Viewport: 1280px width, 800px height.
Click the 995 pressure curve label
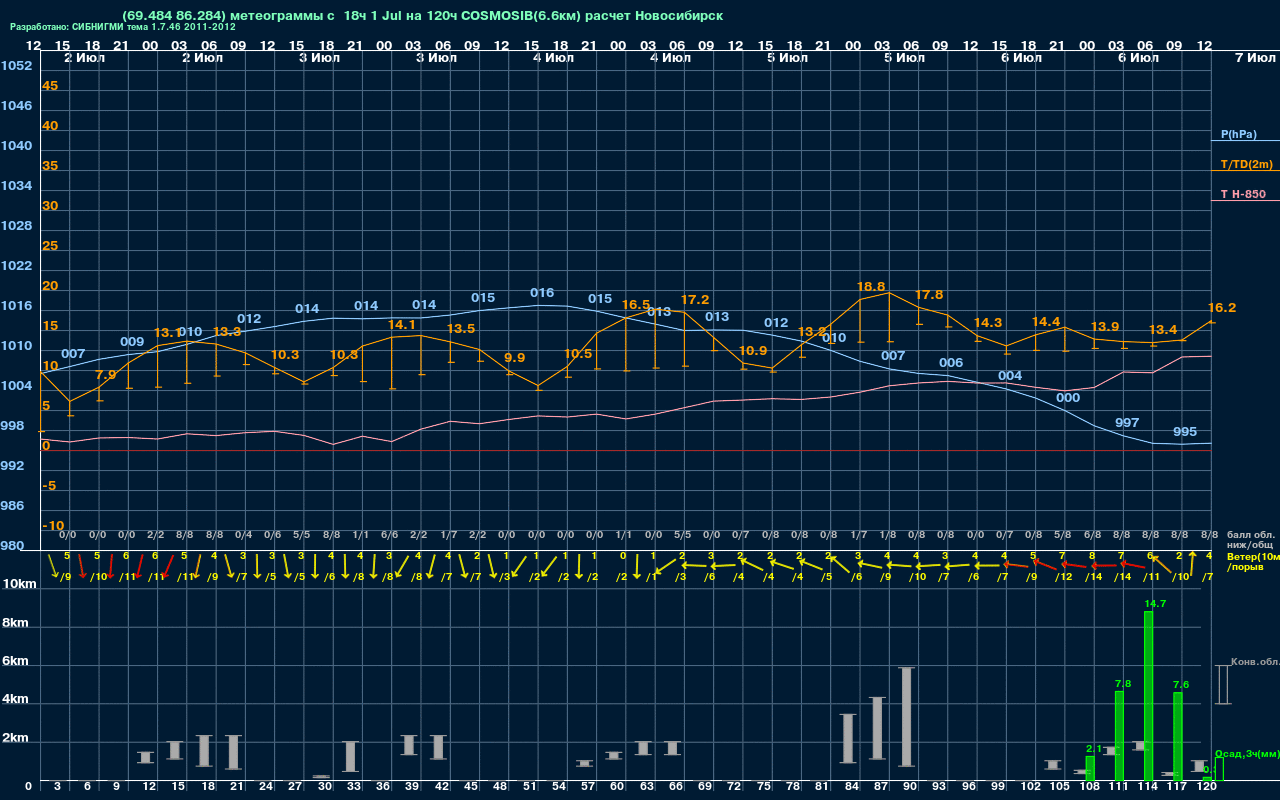[1185, 432]
